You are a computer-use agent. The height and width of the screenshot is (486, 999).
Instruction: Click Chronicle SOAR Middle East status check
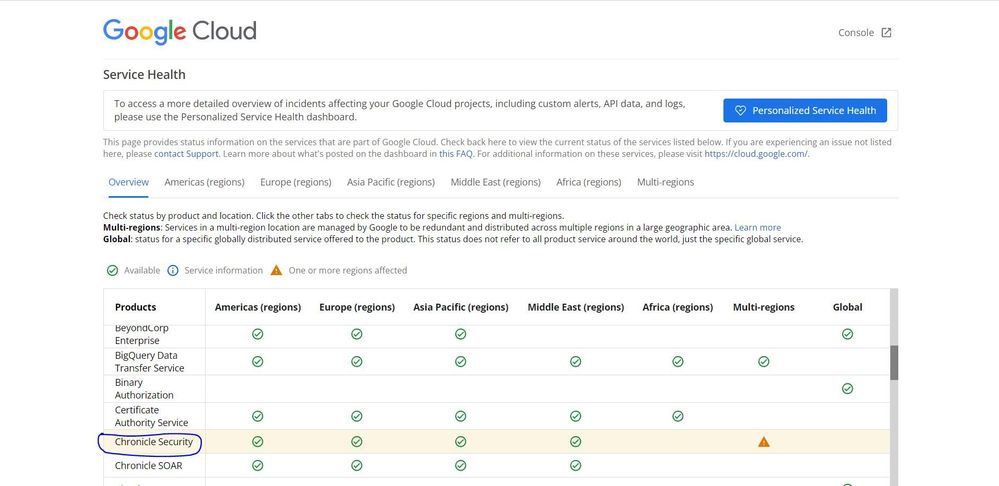[x=575, y=466]
